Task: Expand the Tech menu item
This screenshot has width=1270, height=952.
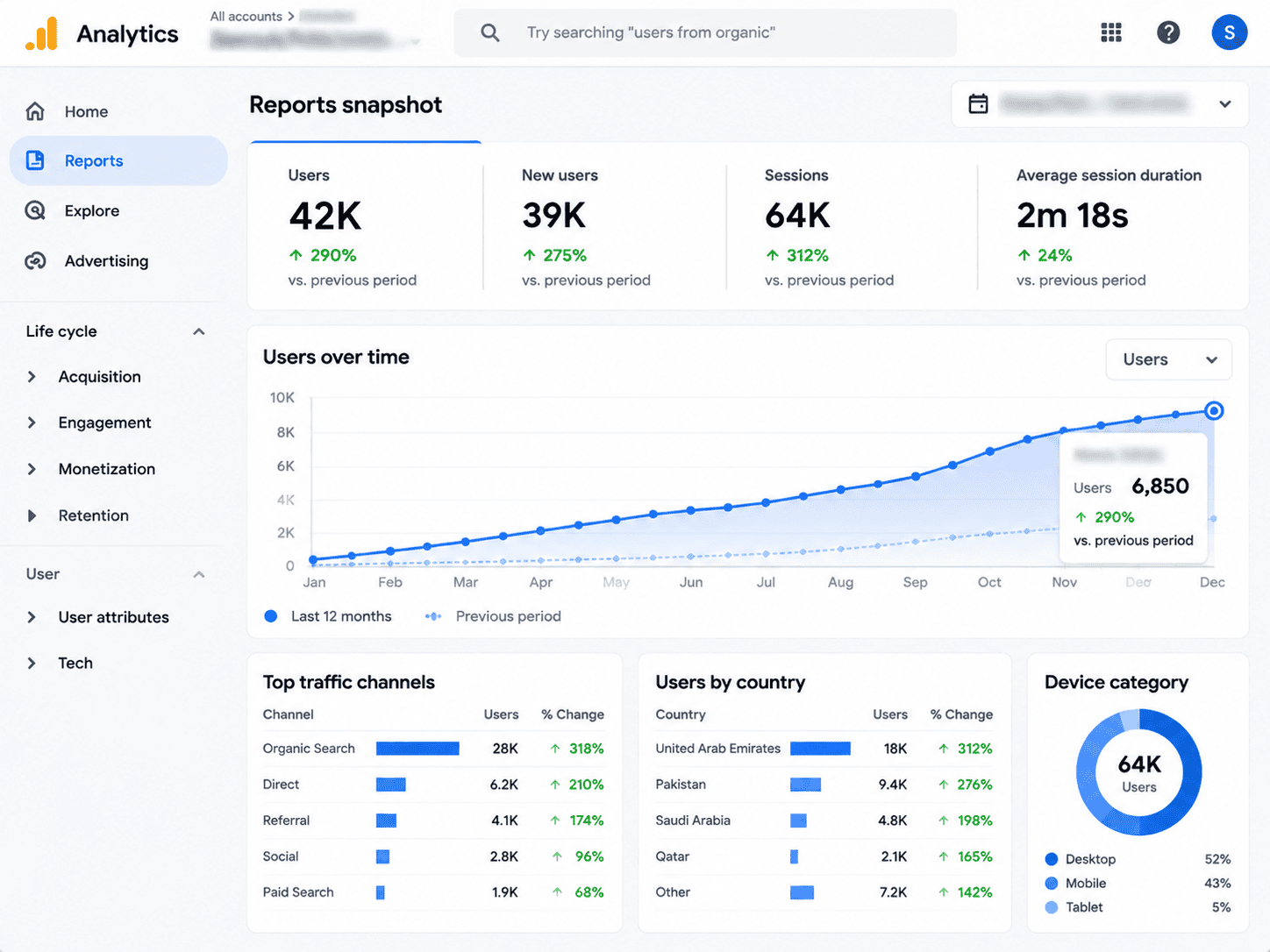Action: click(x=32, y=663)
